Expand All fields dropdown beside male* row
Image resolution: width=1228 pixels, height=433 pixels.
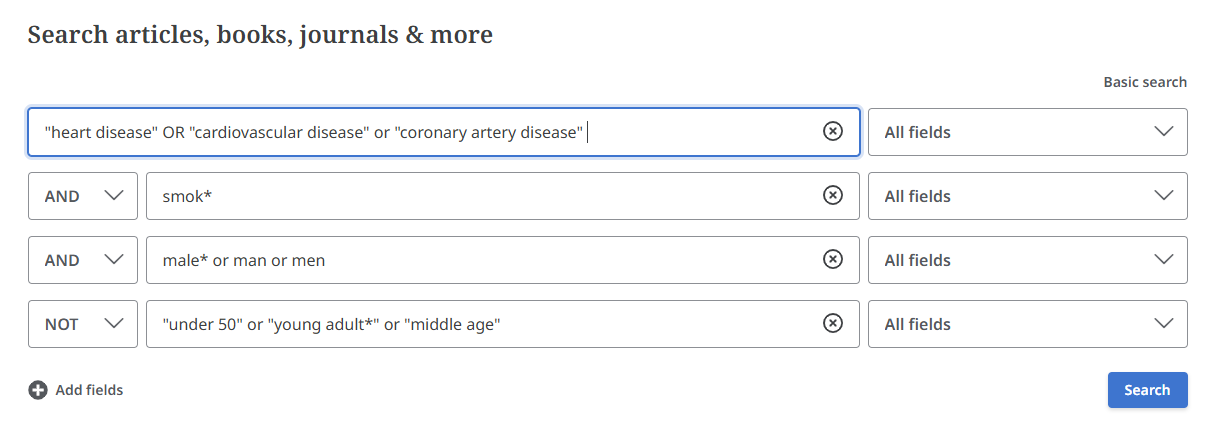pos(1028,260)
